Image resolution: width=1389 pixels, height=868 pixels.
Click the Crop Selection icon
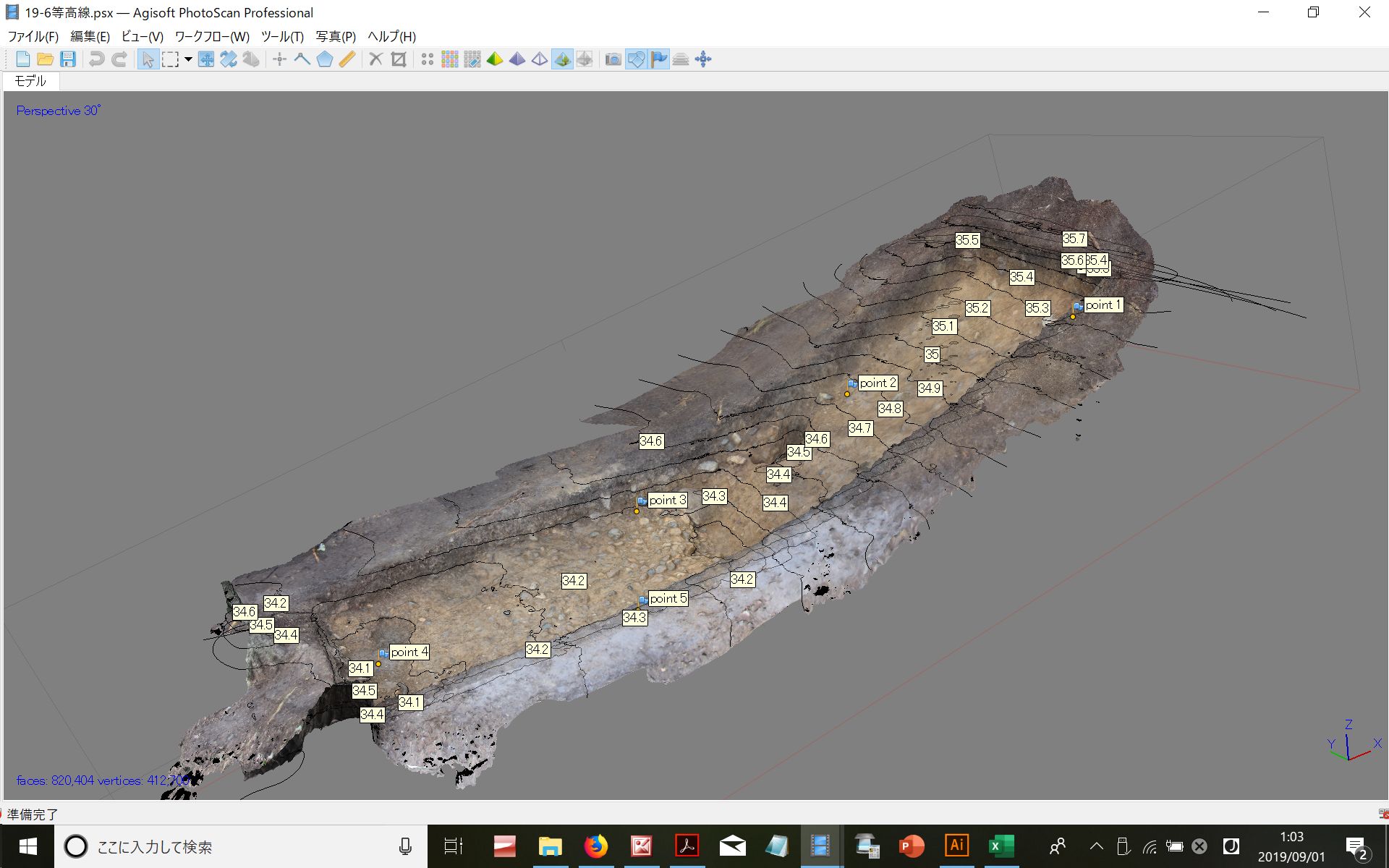pos(399,59)
